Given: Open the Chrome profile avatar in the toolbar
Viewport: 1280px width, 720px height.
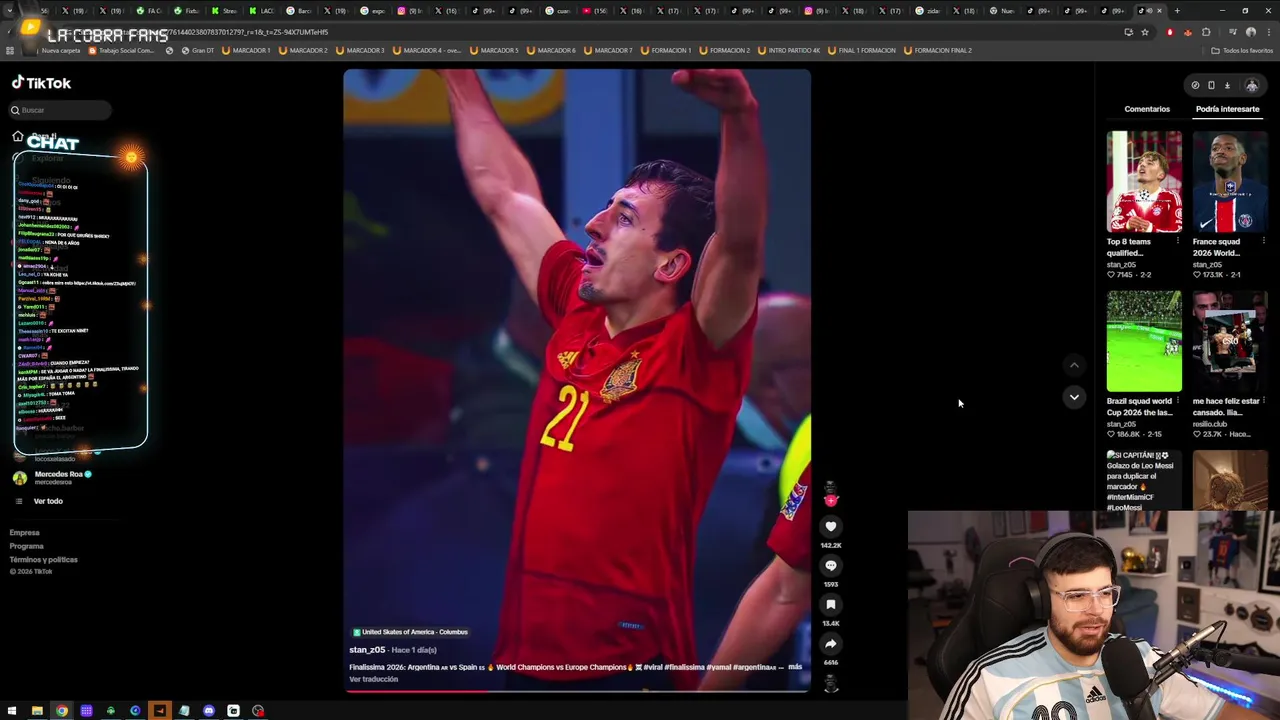Looking at the screenshot, I should point(1251,32).
